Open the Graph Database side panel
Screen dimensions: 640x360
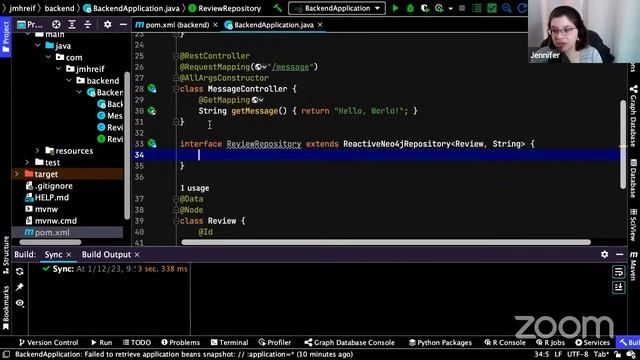pyautogui.click(x=633, y=116)
